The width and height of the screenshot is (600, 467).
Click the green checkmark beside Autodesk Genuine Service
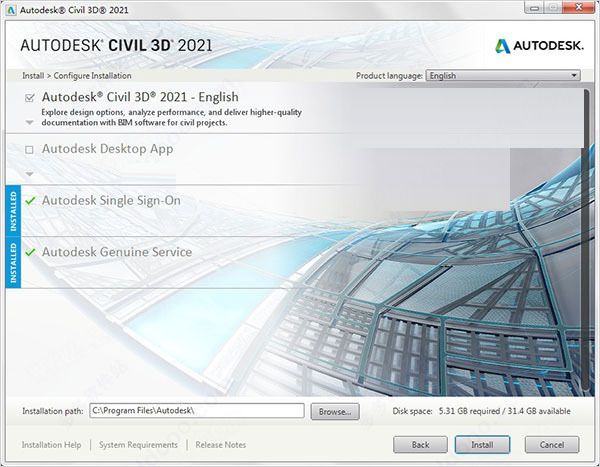point(30,253)
